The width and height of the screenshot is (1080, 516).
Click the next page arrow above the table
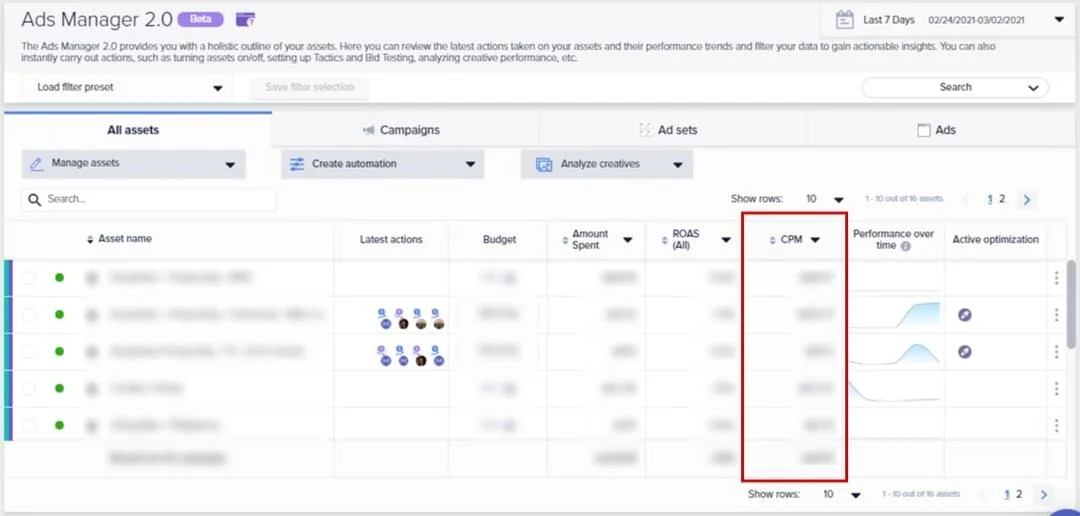coord(1027,200)
